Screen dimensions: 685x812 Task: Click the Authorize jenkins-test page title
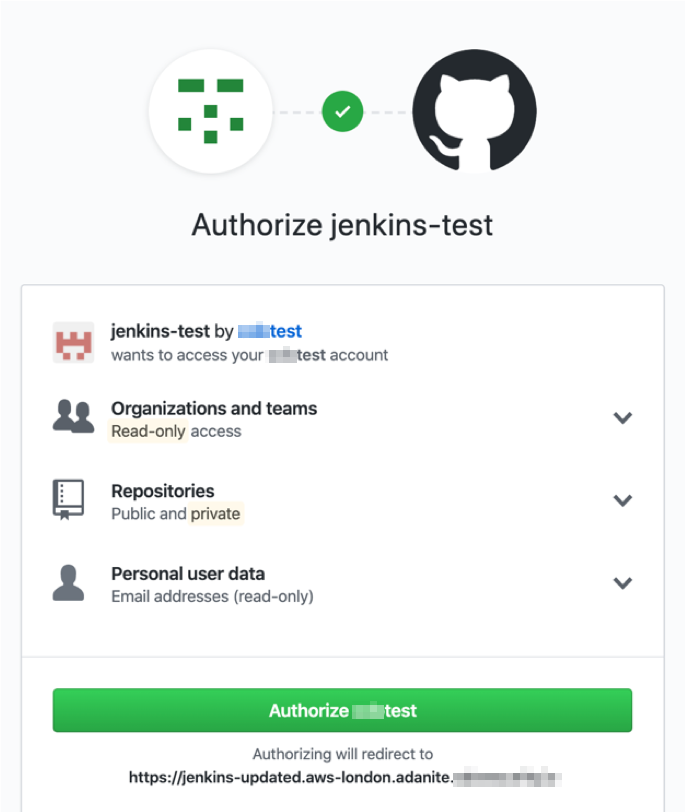pyautogui.click(x=342, y=225)
